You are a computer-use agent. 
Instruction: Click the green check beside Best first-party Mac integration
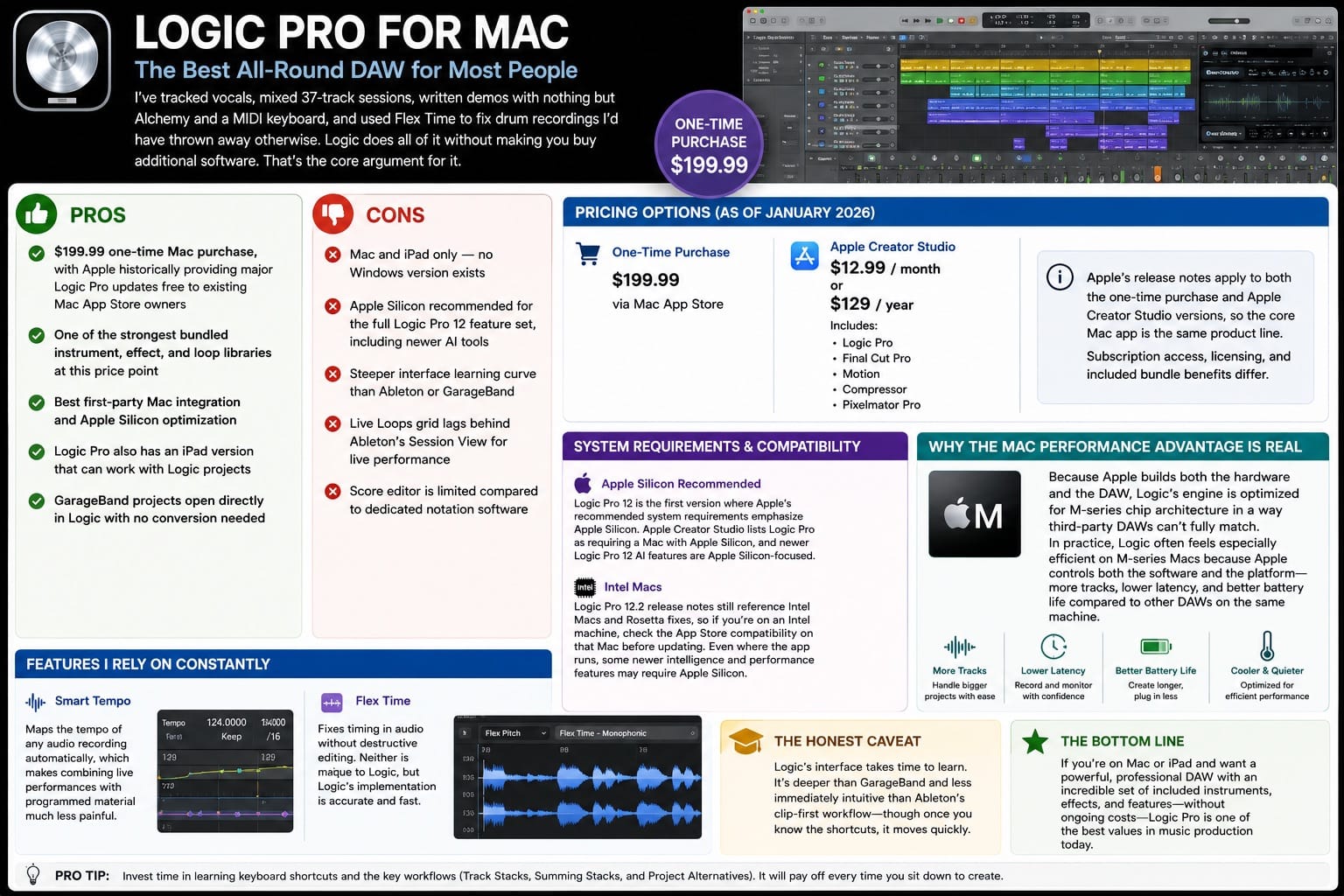(37, 402)
